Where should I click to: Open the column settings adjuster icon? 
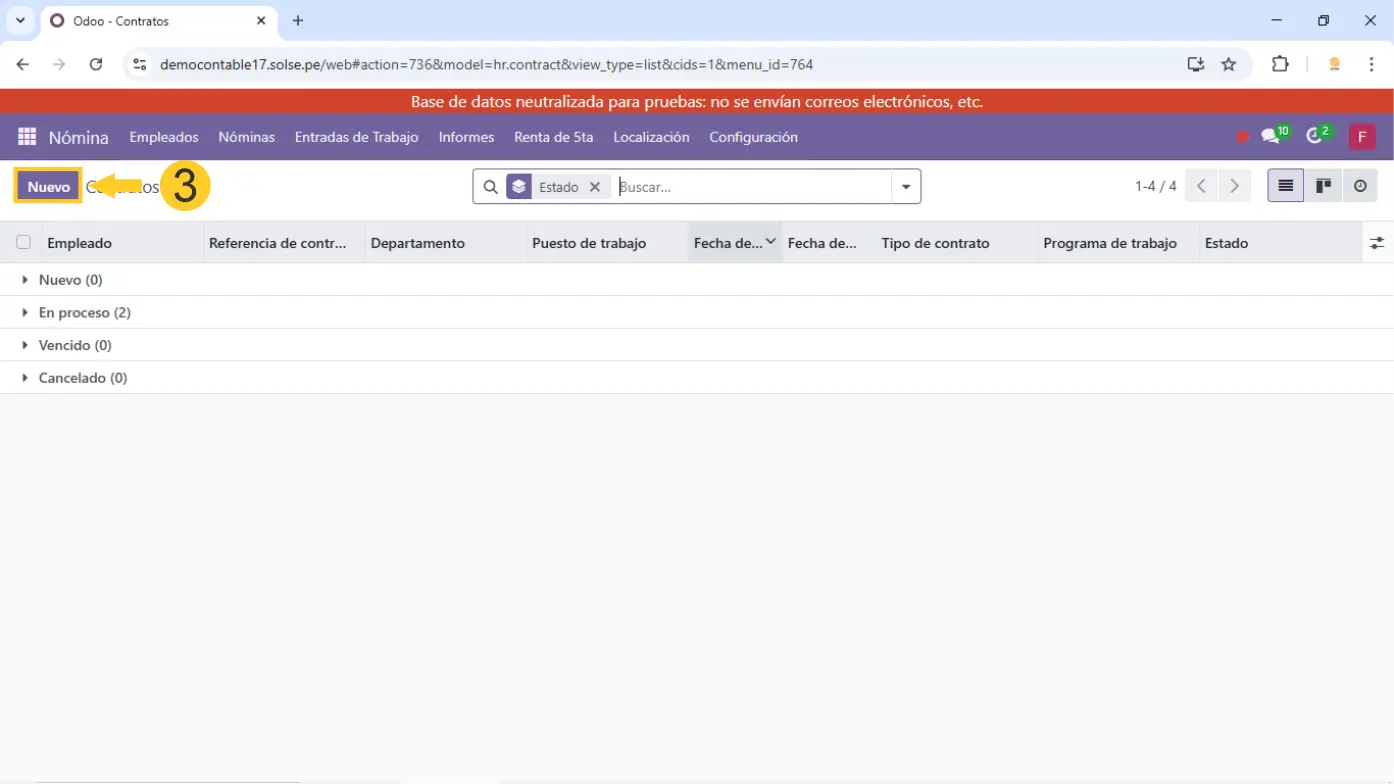click(x=1377, y=243)
